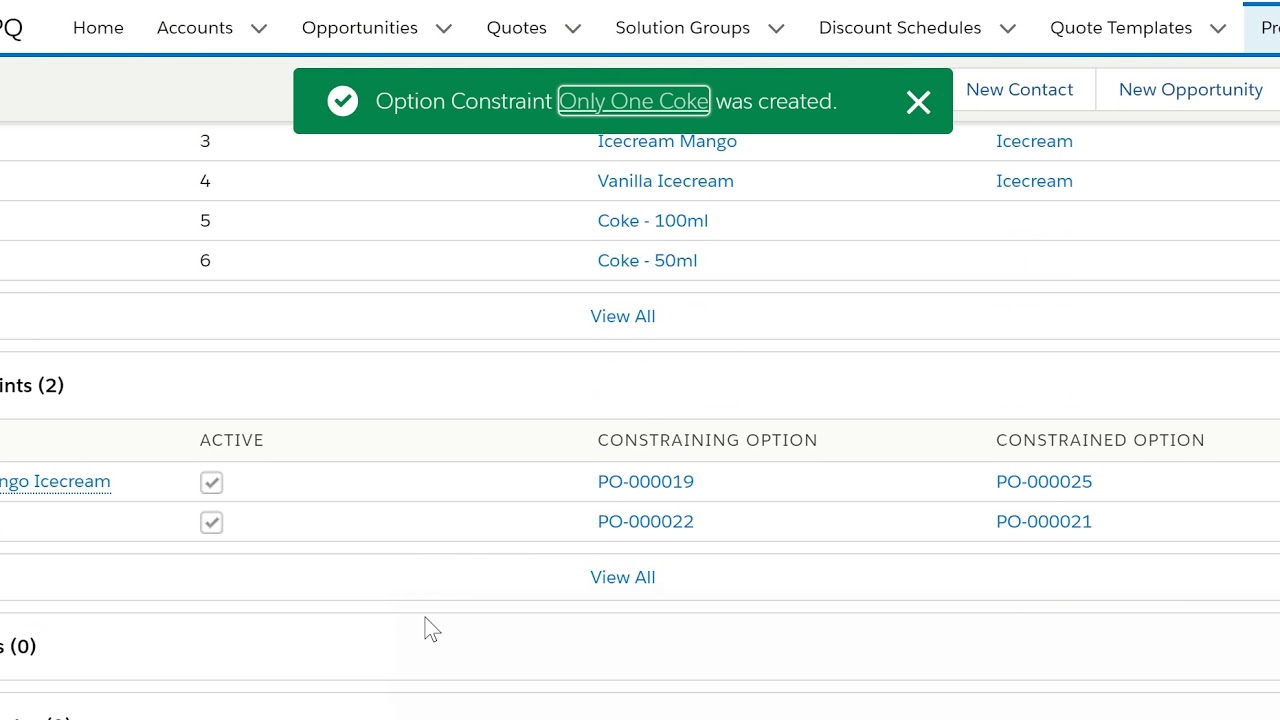Screen dimensions: 1280x720
Task: Click row number 5 cell
Action: (205, 221)
